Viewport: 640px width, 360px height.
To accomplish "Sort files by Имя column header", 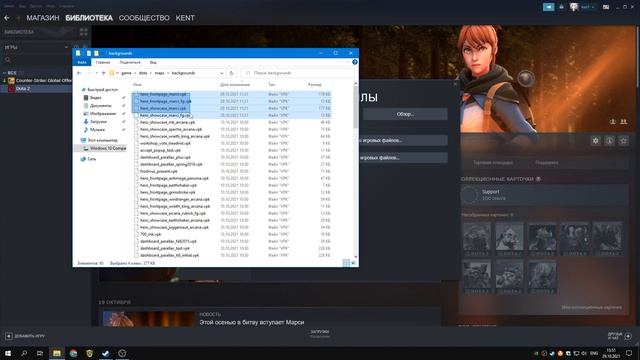I will [137, 84].
